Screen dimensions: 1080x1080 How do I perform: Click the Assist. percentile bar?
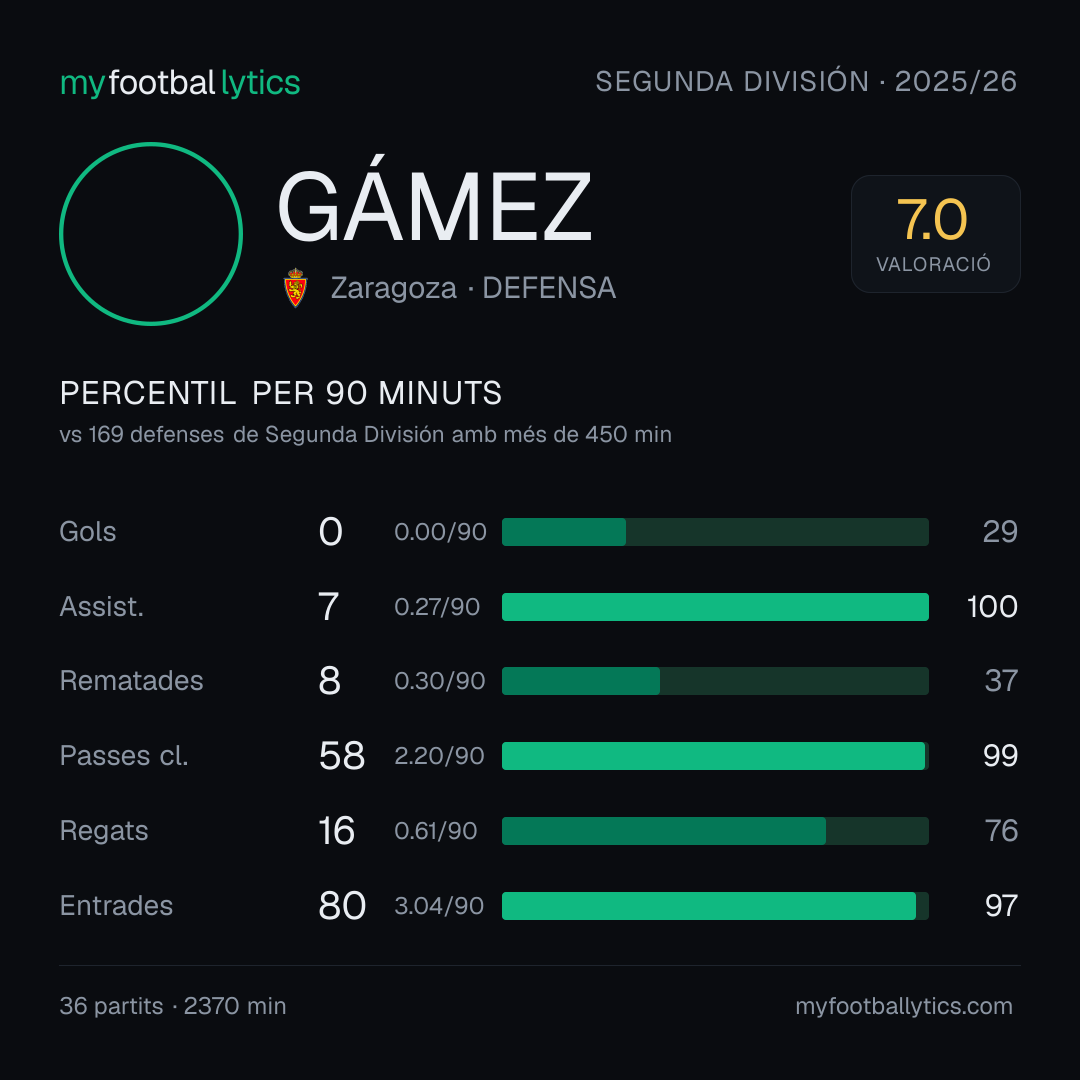point(715,607)
